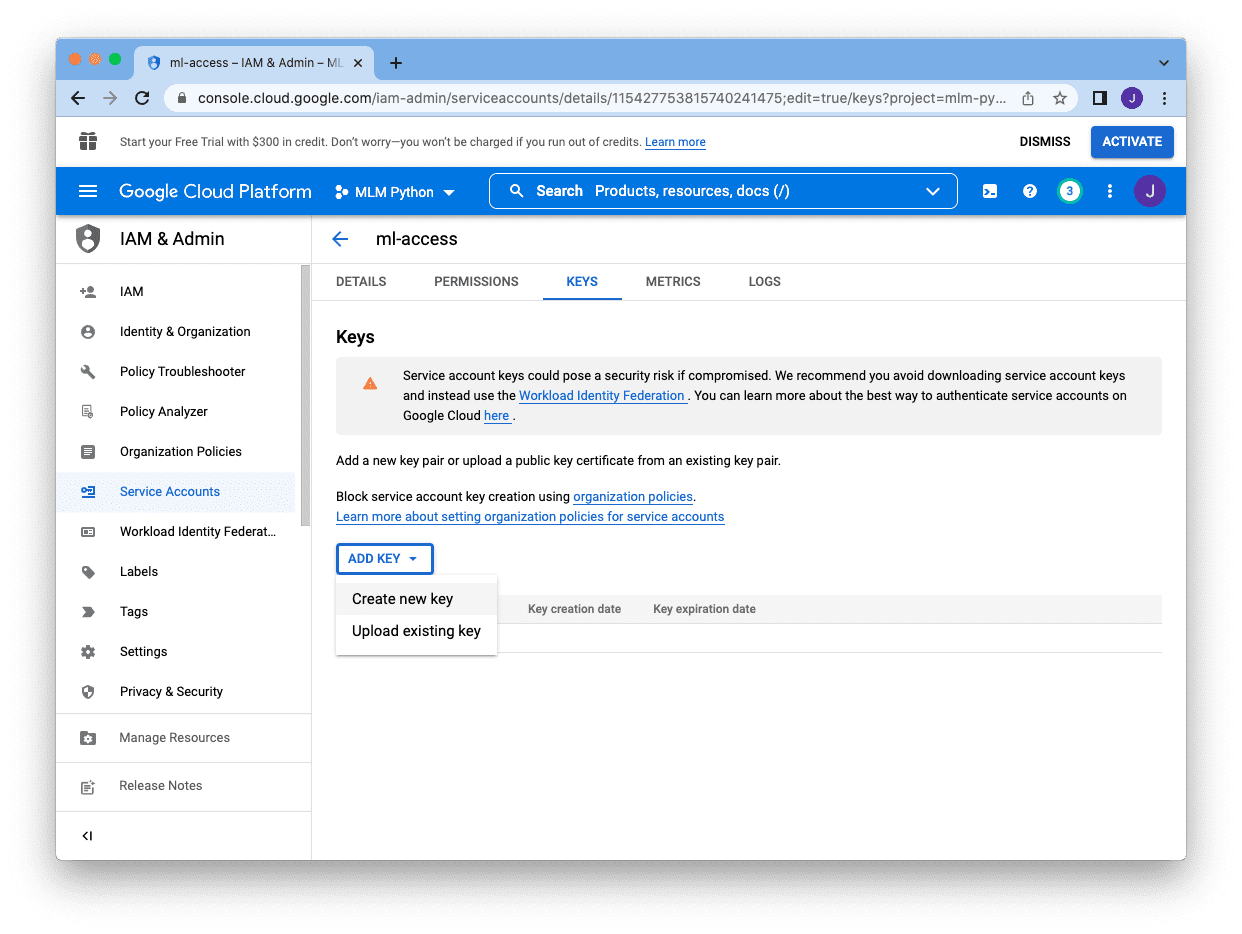Click the IAM & Admin shield logo
The height and width of the screenshot is (934, 1242).
(x=88, y=239)
